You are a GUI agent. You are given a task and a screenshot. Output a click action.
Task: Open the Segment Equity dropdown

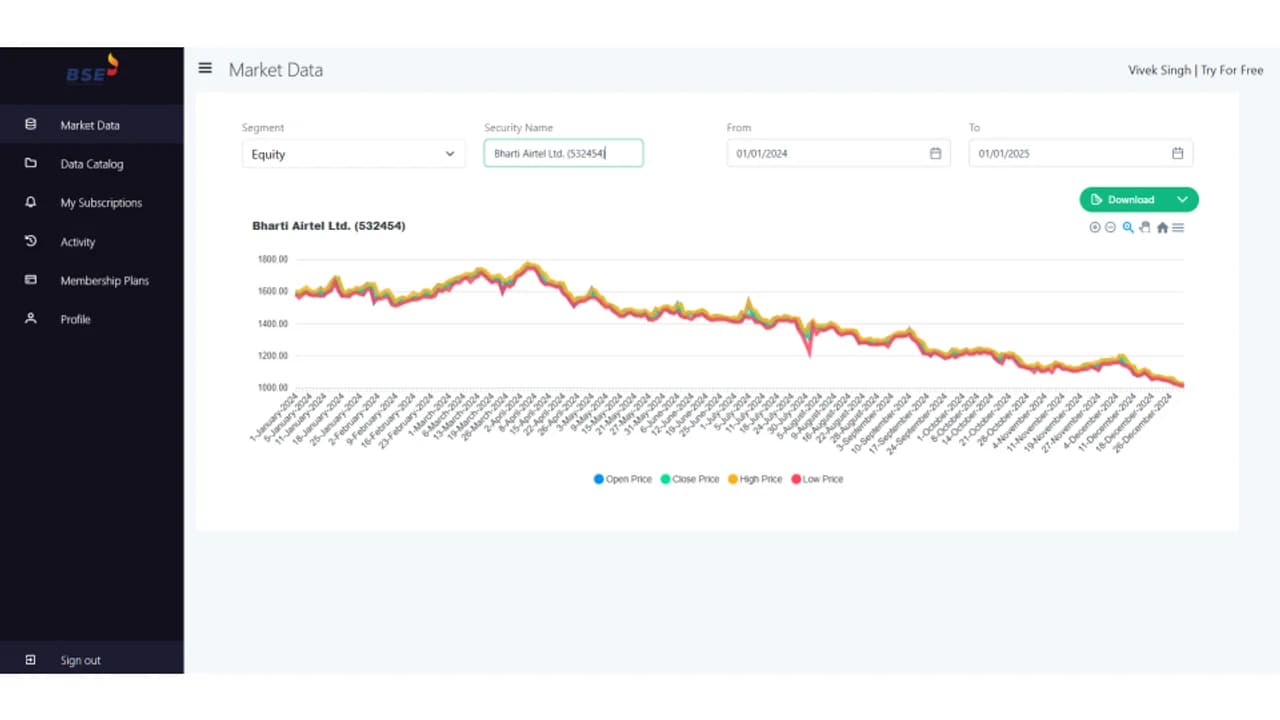tap(353, 154)
